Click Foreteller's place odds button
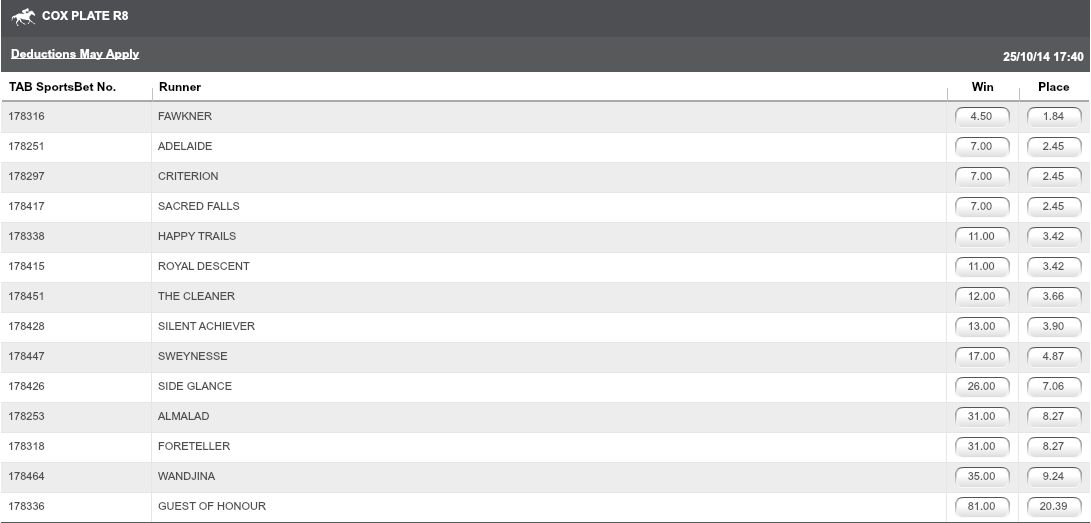 tap(1053, 446)
